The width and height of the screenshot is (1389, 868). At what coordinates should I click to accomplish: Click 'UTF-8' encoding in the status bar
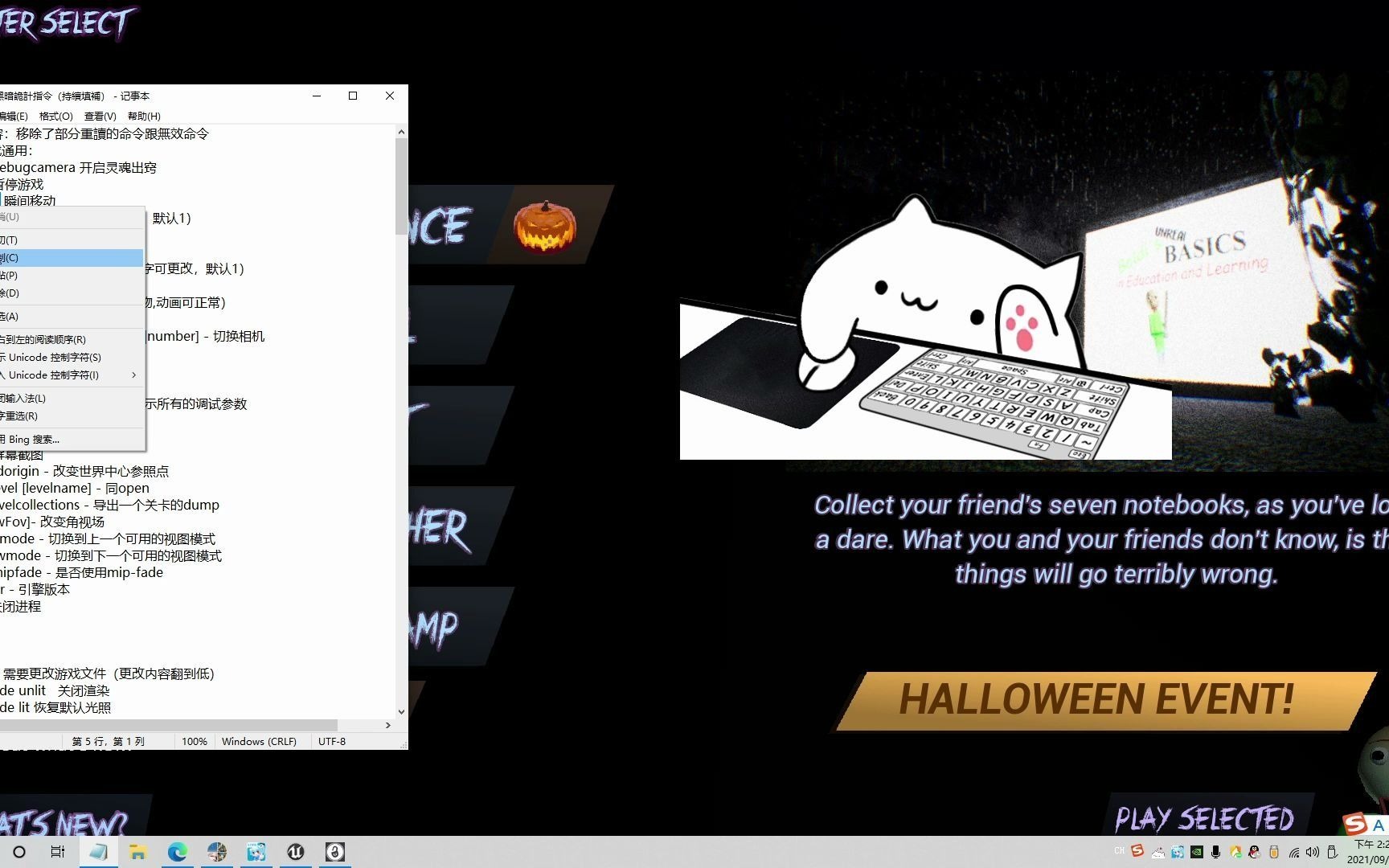pos(332,741)
